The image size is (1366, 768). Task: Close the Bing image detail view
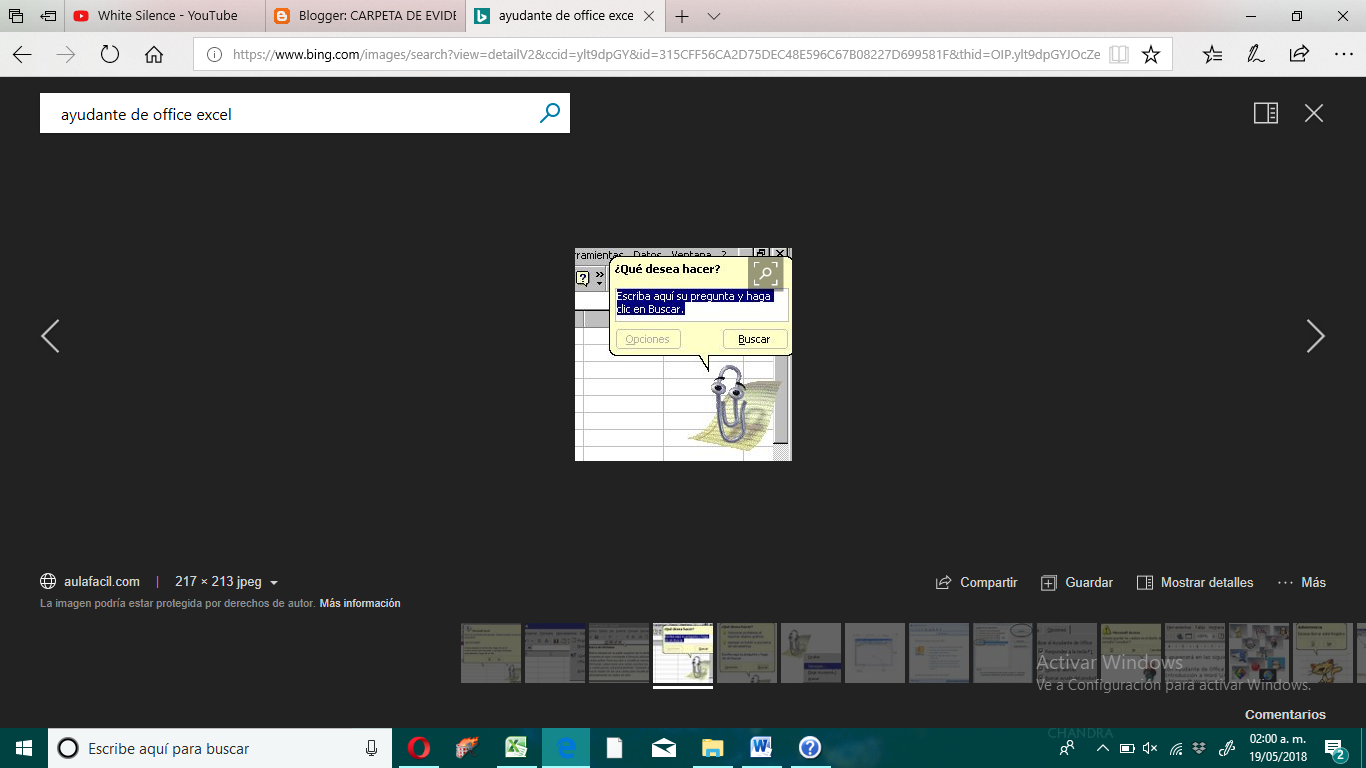pos(1314,113)
